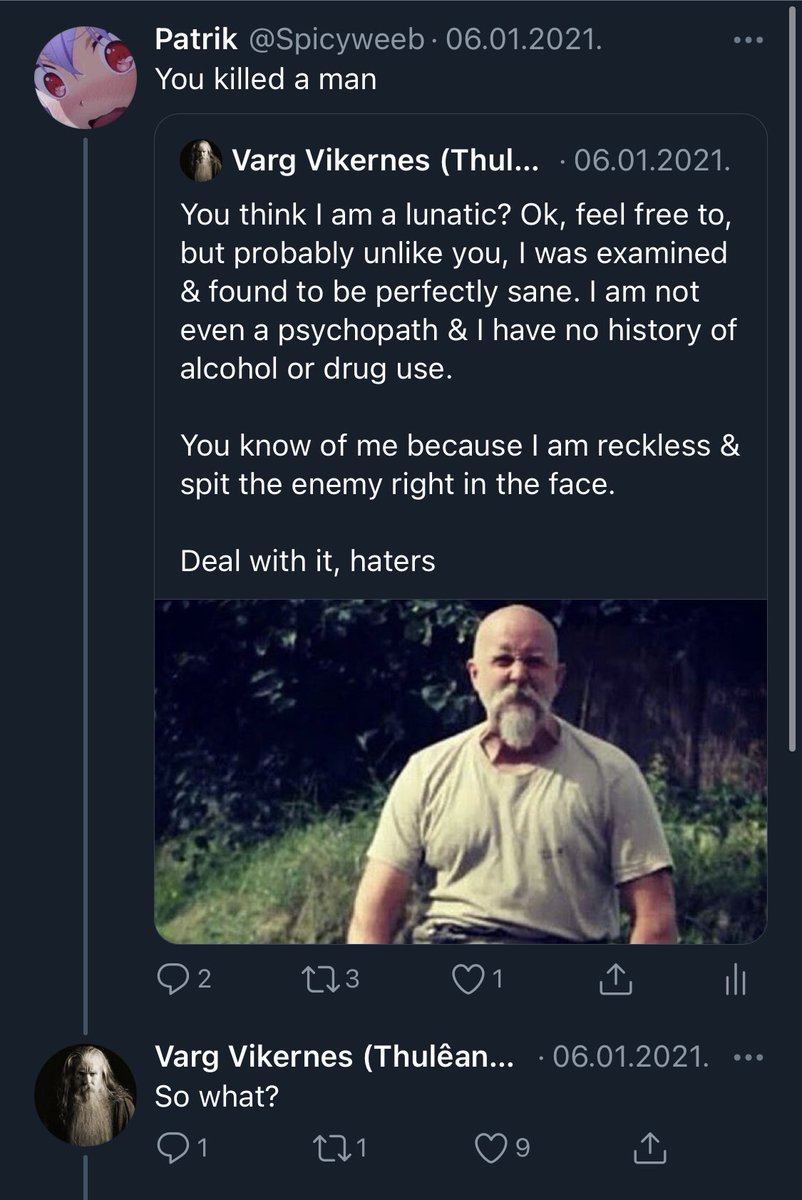
Task: Share the 'So what?' reply
Action: 651,1148
